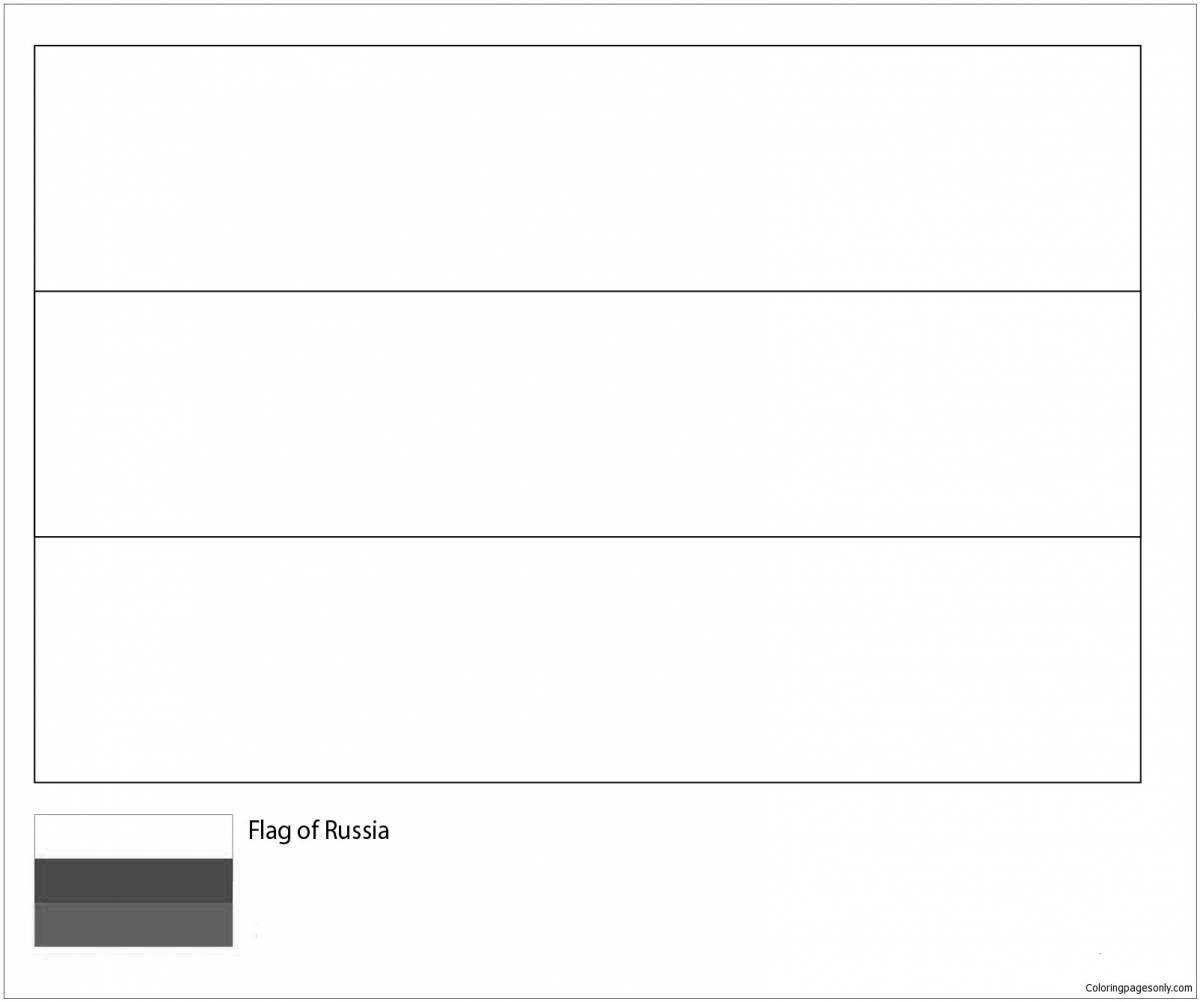This screenshot has width=1200, height=1002.
Task: Click the bottom-left corner of the large flag outline
Action: tap(35, 781)
